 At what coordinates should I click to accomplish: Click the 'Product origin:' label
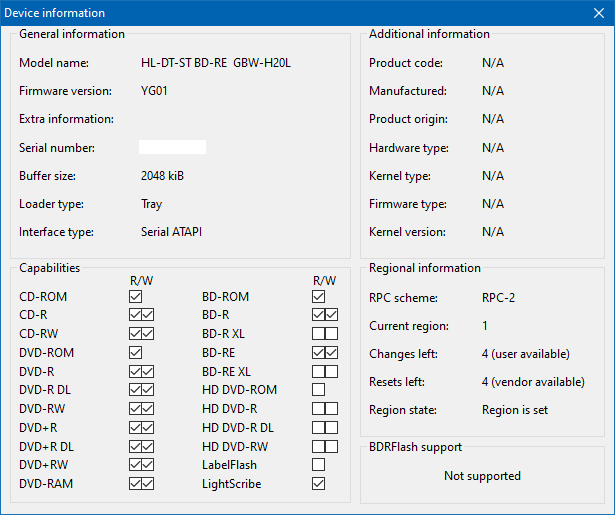coord(408,119)
